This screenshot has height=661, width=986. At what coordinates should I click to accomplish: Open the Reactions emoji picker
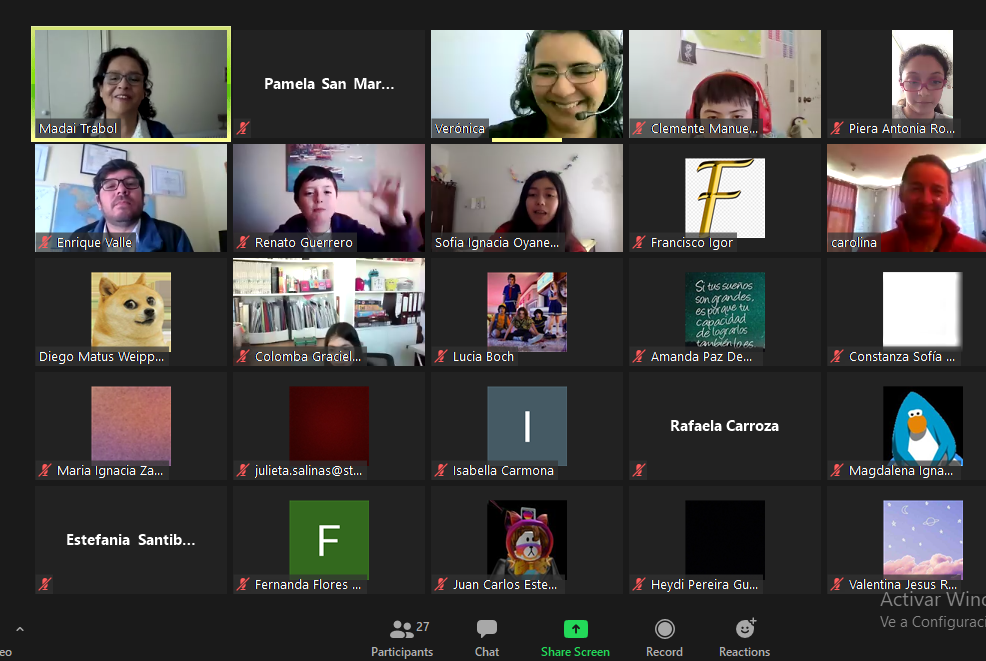pyautogui.click(x=745, y=629)
